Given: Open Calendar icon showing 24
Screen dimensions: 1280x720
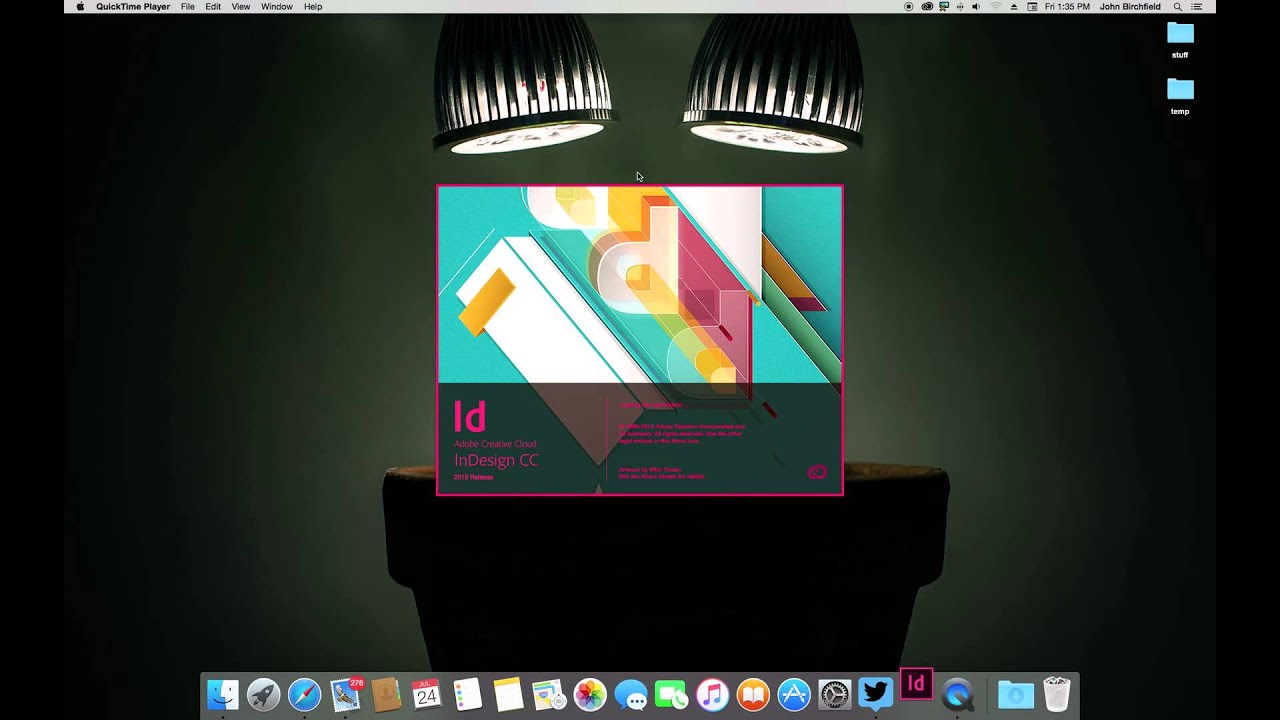Looking at the screenshot, I should click(x=426, y=694).
